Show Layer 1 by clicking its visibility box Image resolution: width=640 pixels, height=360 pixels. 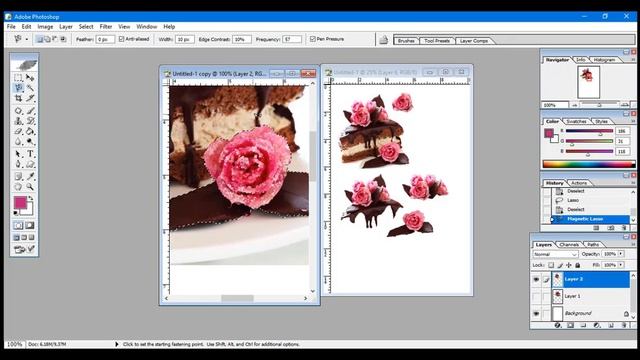(x=536, y=296)
